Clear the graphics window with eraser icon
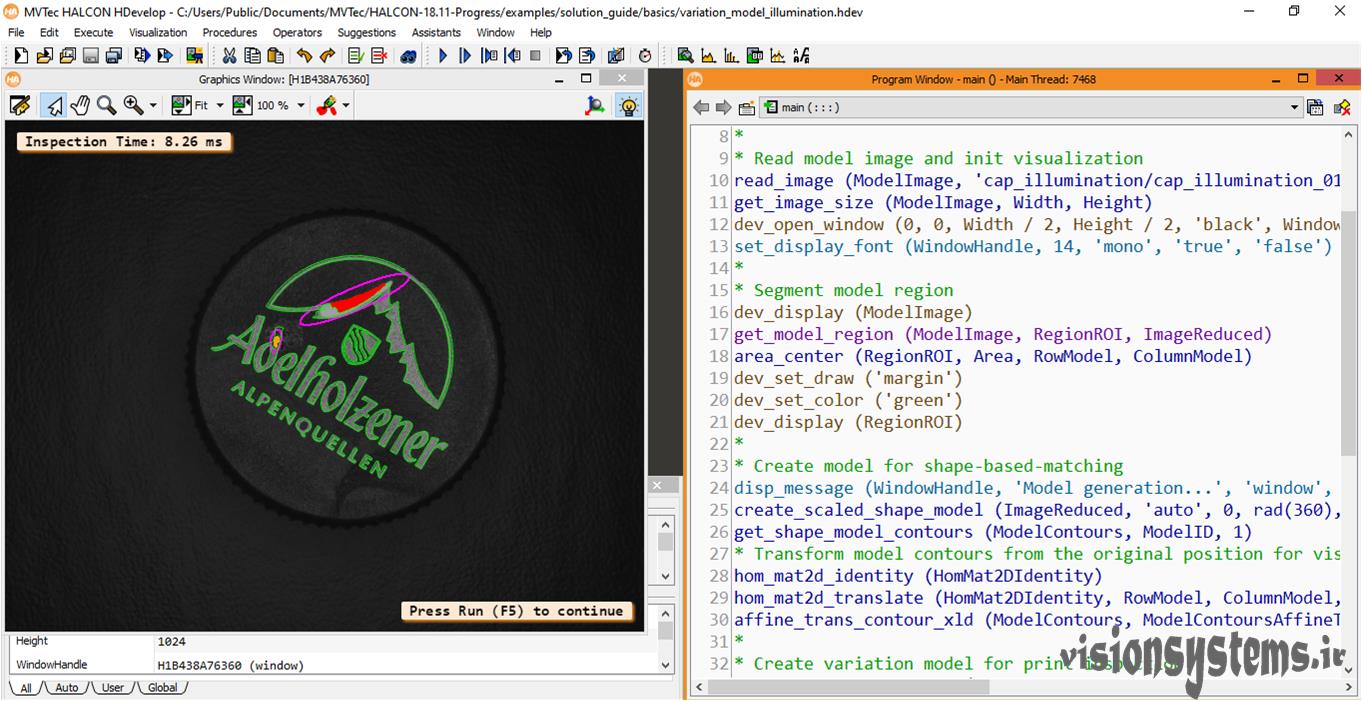Image resolution: width=1362 pixels, height=701 pixels. pyautogui.click(x=20, y=105)
